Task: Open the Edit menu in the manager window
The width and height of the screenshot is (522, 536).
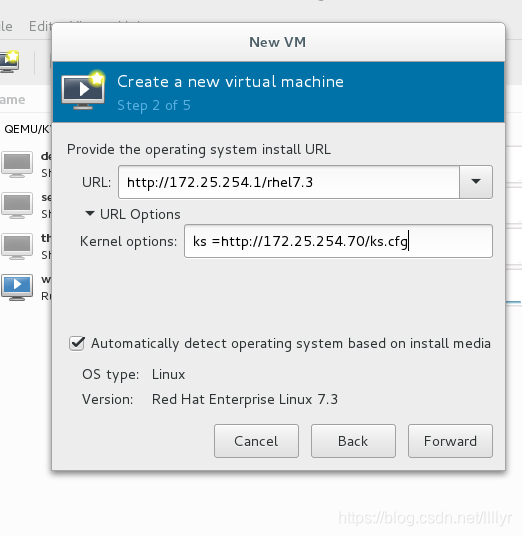Action: 41,26
